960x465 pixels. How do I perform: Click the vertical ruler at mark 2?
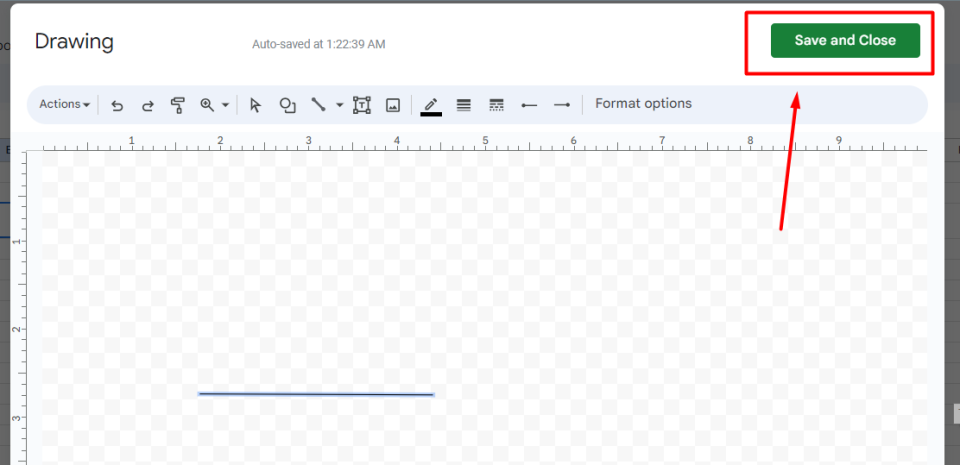click(17, 329)
